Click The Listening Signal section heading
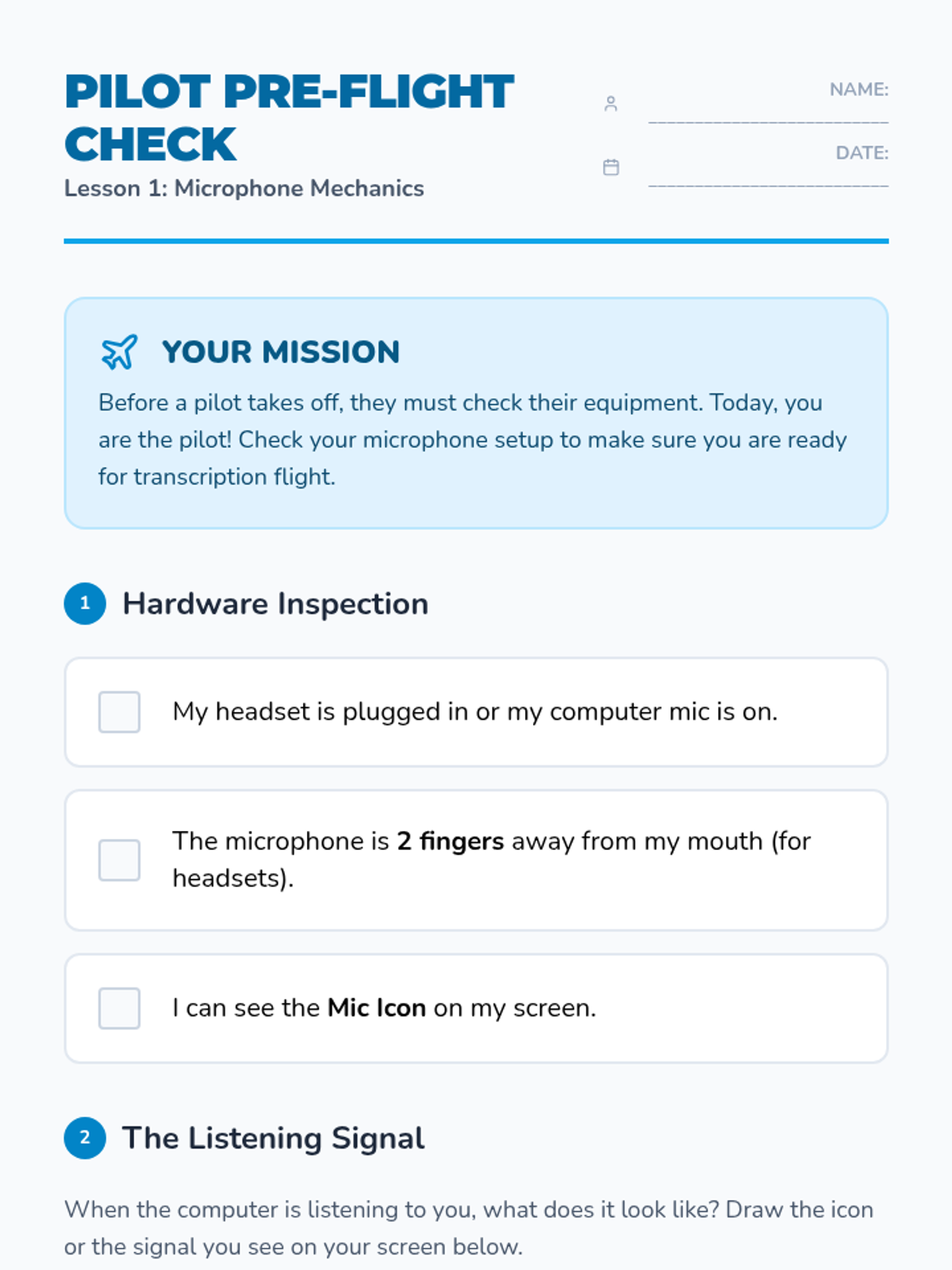The image size is (952, 1270). coord(273,1138)
